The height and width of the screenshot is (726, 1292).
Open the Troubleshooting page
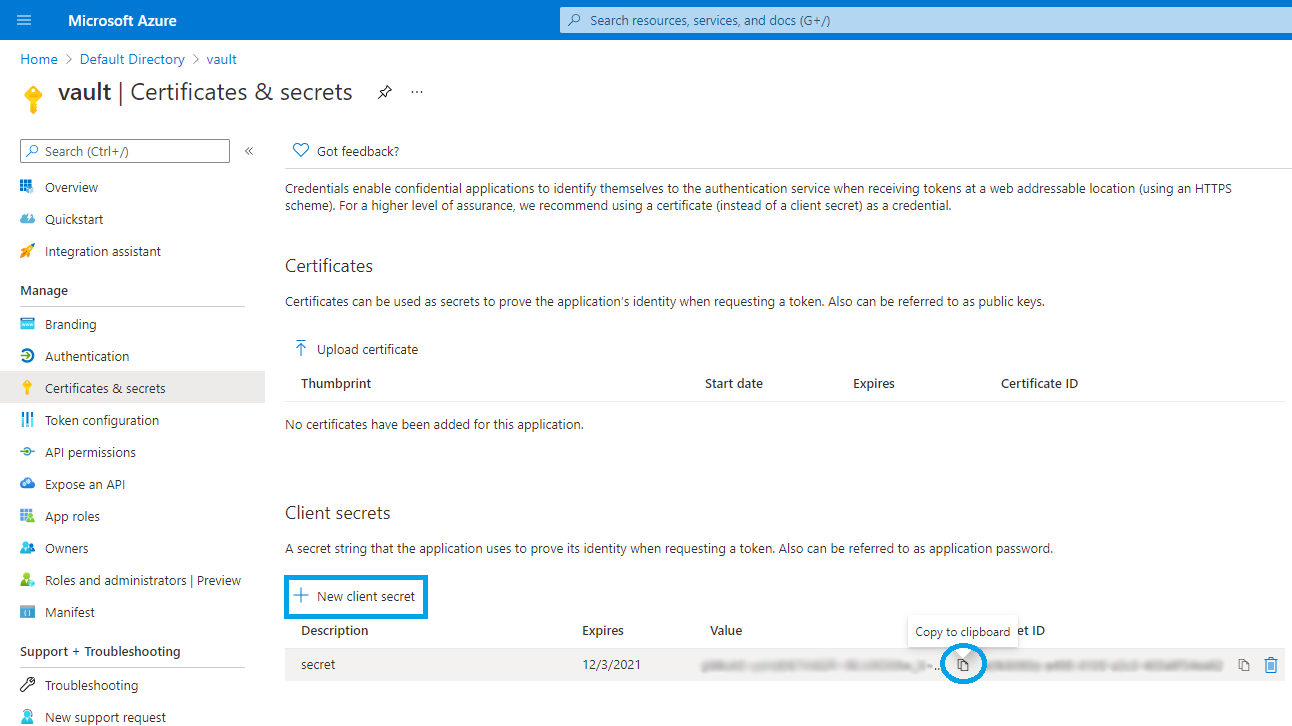pyautogui.click(x=92, y=685)
